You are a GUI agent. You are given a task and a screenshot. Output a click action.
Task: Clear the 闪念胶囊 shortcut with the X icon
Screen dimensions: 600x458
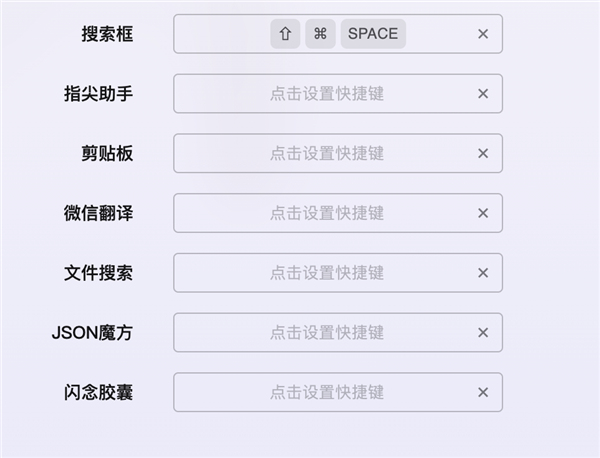(483, 392)
